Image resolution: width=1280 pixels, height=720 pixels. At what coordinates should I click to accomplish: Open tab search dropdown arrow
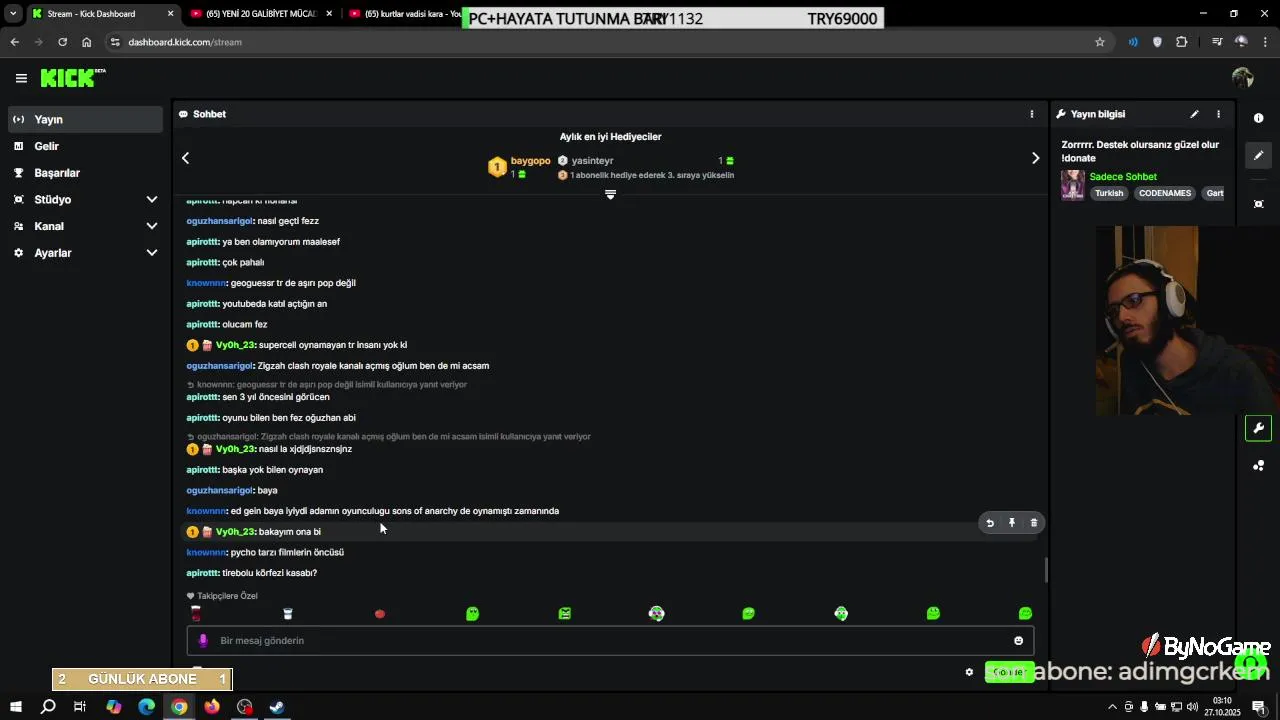tap(13, 14)
